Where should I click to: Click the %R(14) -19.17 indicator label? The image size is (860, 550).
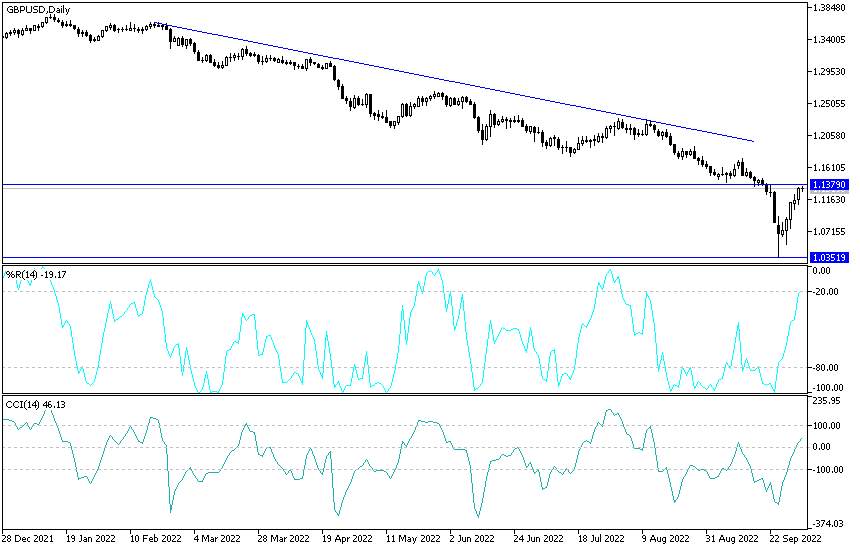click(36, 274)
